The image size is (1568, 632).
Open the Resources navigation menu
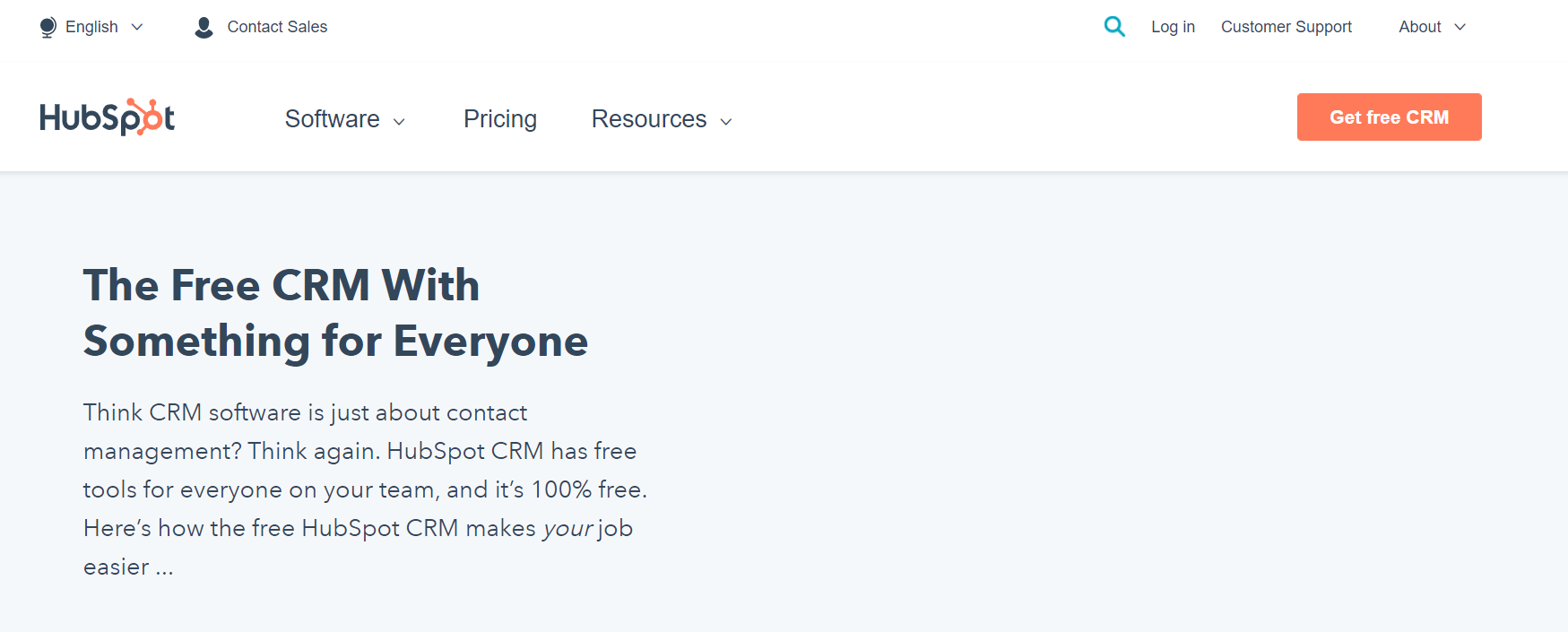(649, 118)
